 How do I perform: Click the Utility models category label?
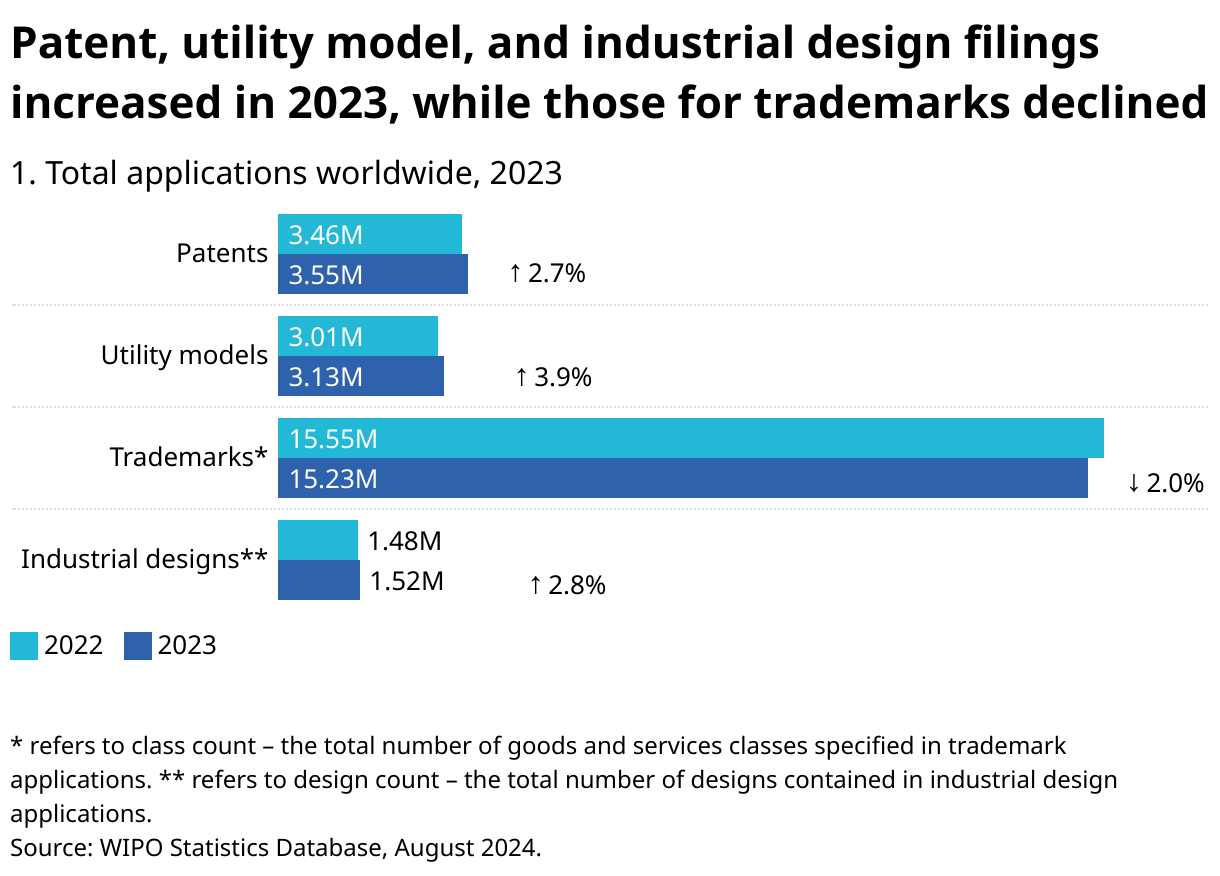[x=184, y=355]
